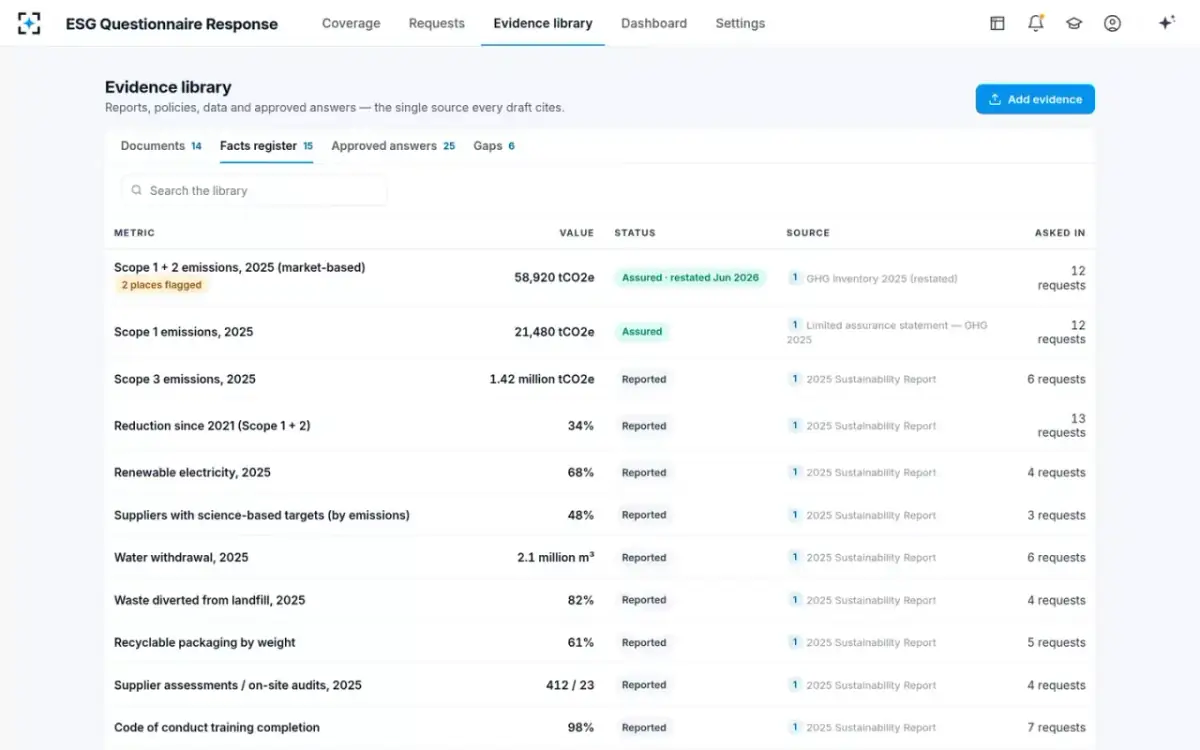Image resolution: width=1200 pixels, height=750 pixels.
Task: Click the Value column header
Action: click(x=577, y=233)
